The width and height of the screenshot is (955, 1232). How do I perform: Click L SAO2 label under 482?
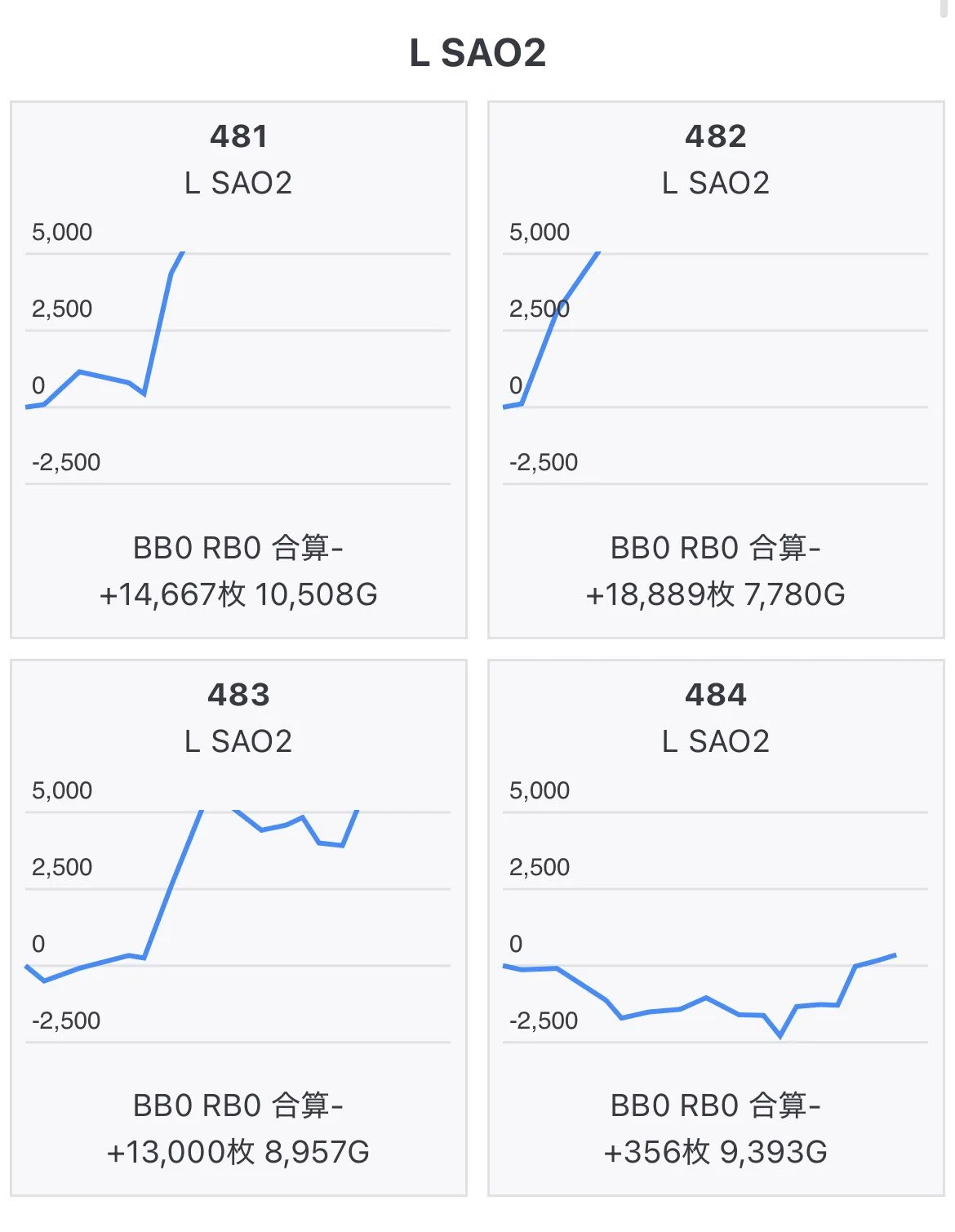coord(716,183)
